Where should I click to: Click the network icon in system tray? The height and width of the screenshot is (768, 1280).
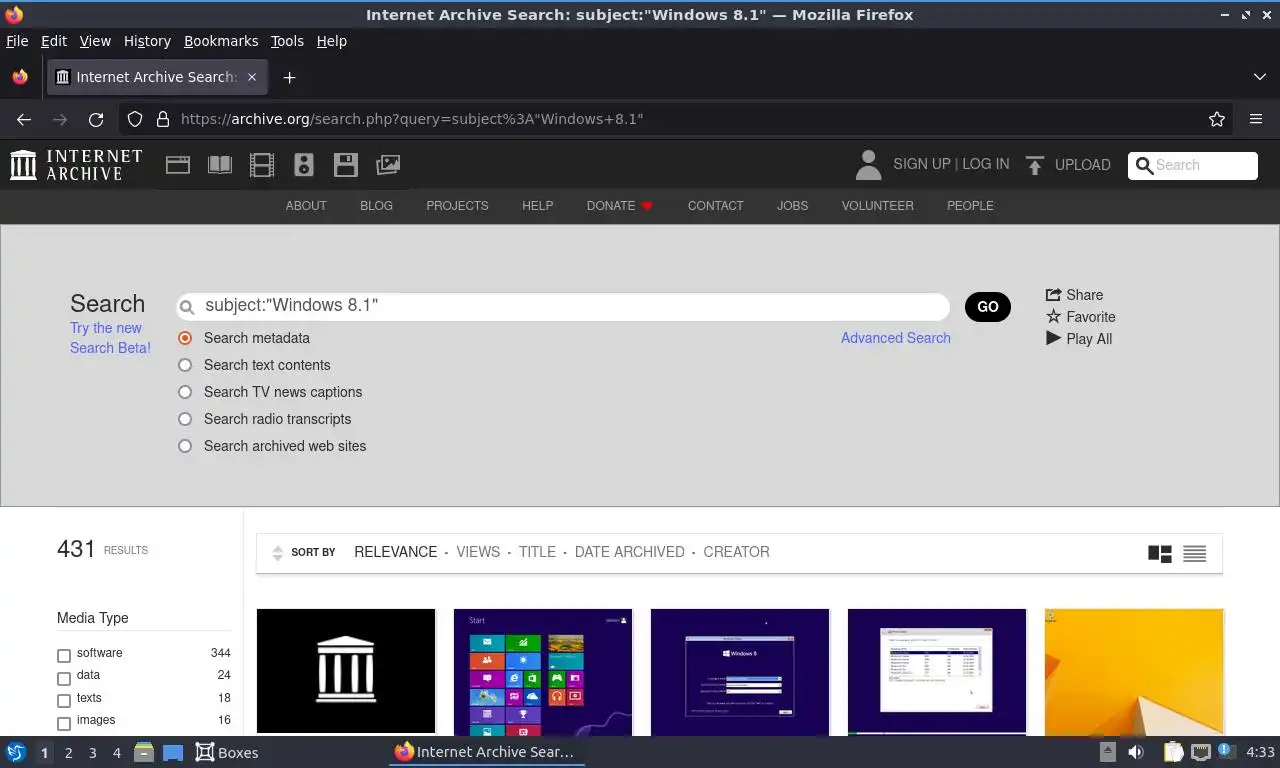tap(1200, 752)
